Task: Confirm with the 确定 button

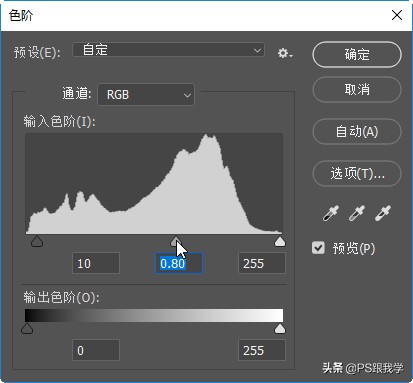Action: coord(357,54)
